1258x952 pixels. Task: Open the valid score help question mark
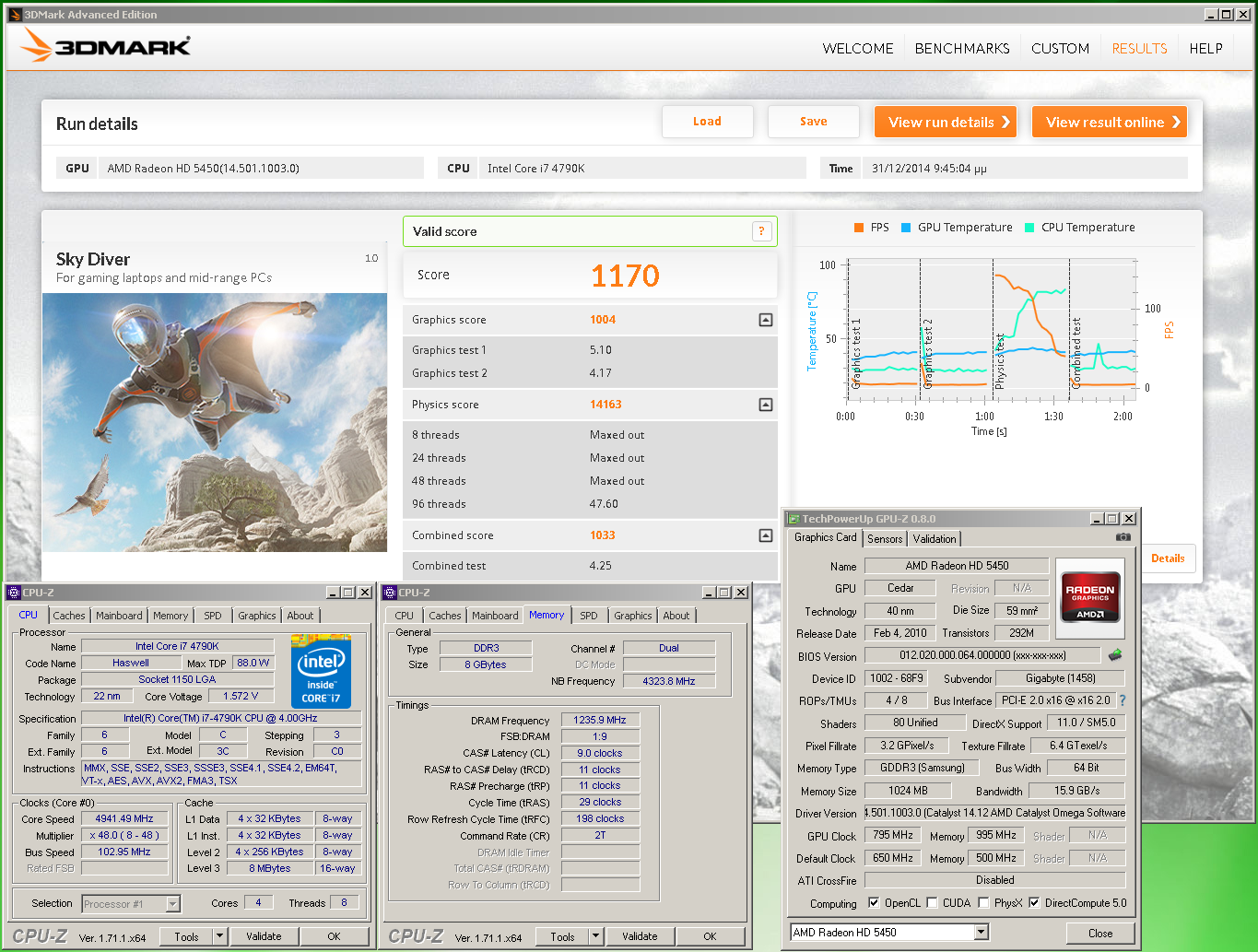pyautogui.click(x=761, y=231)
